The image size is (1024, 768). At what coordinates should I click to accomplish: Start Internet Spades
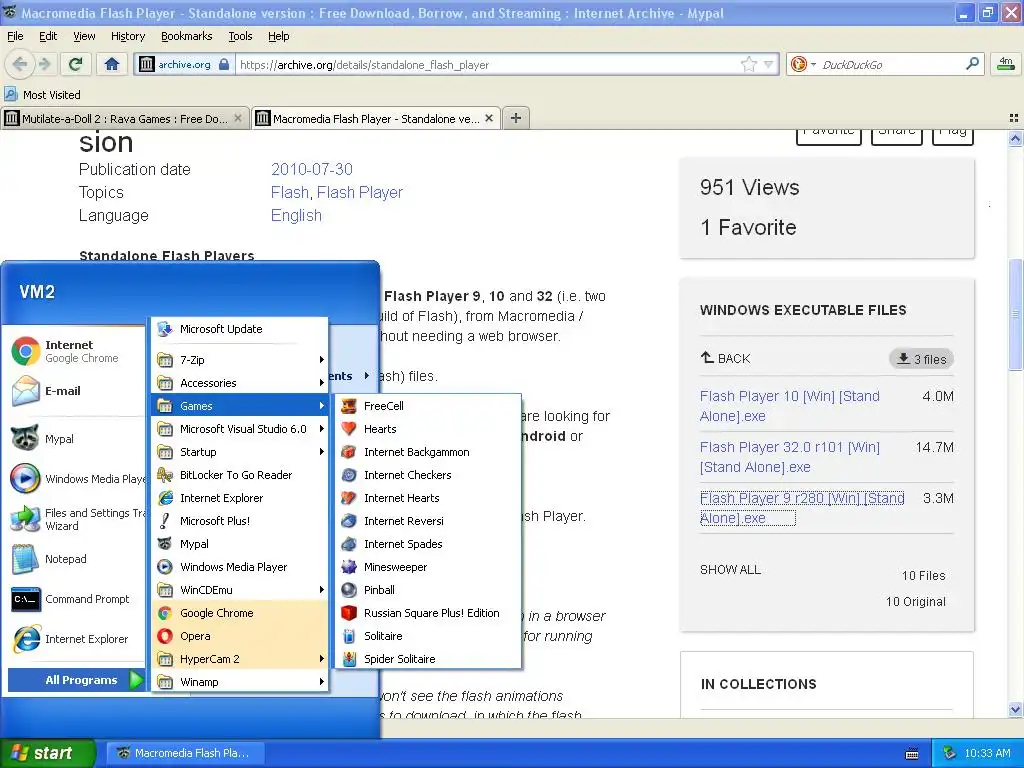(428, 544)
